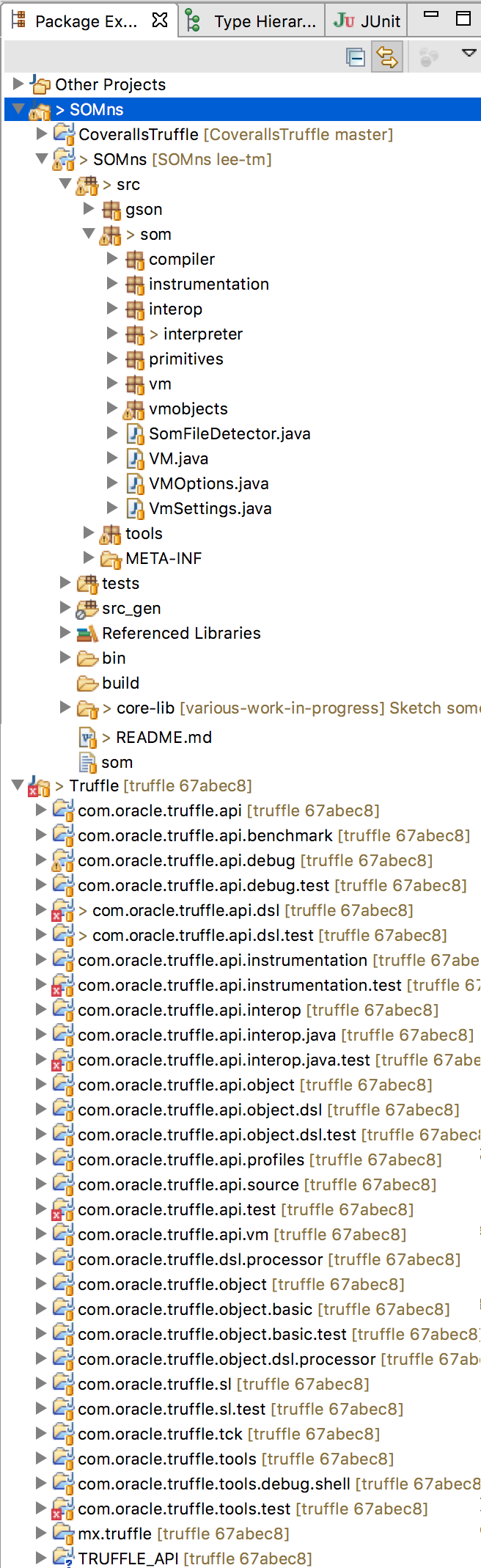Select com.oracle.truffle.object.basic project
This screenshot has height=1568, width=481.
point(264,1309)
